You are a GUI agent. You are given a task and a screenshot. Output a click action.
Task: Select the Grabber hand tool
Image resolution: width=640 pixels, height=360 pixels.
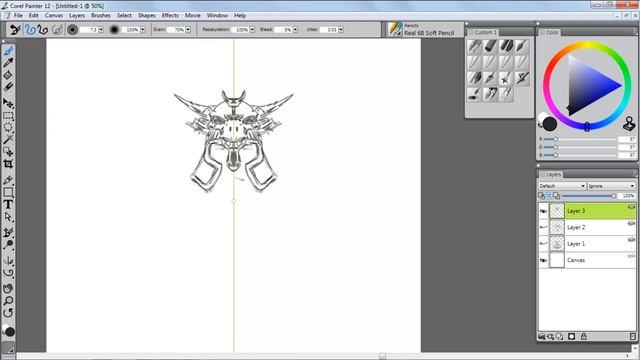[x=8, y=289]
